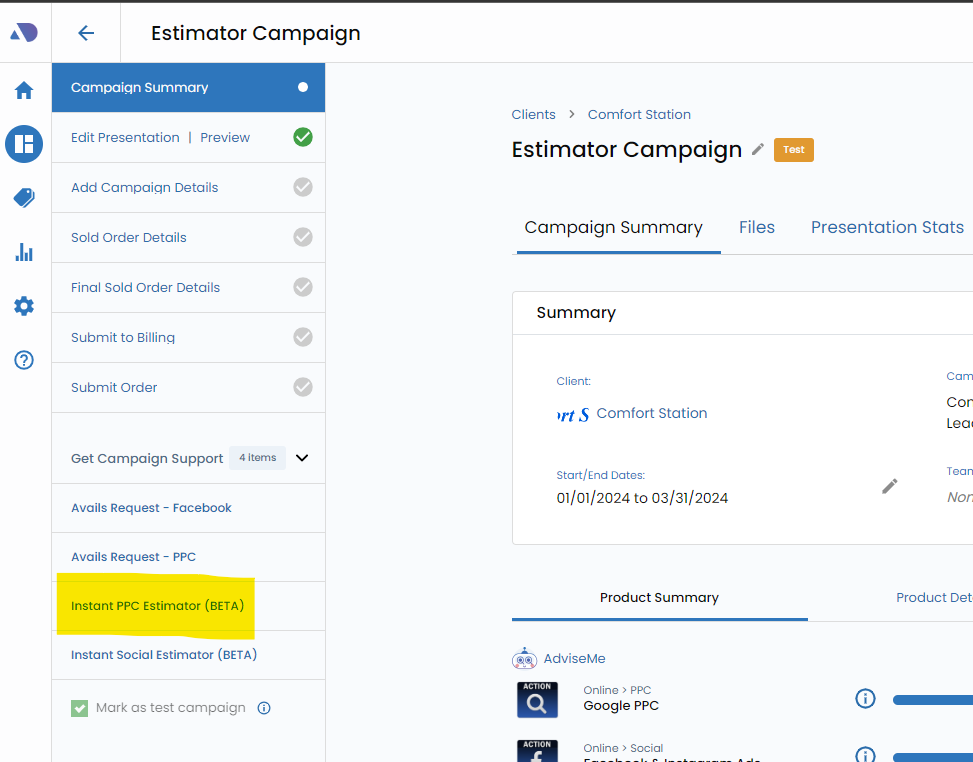Click the back arrow in header

pos(86,33)
